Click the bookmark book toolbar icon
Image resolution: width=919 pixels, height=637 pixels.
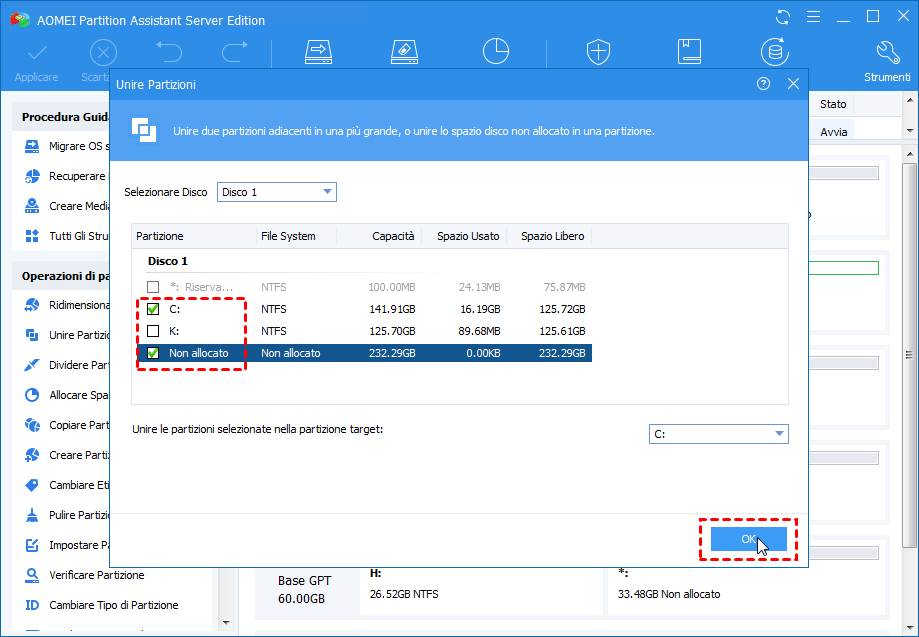point(689,52)
